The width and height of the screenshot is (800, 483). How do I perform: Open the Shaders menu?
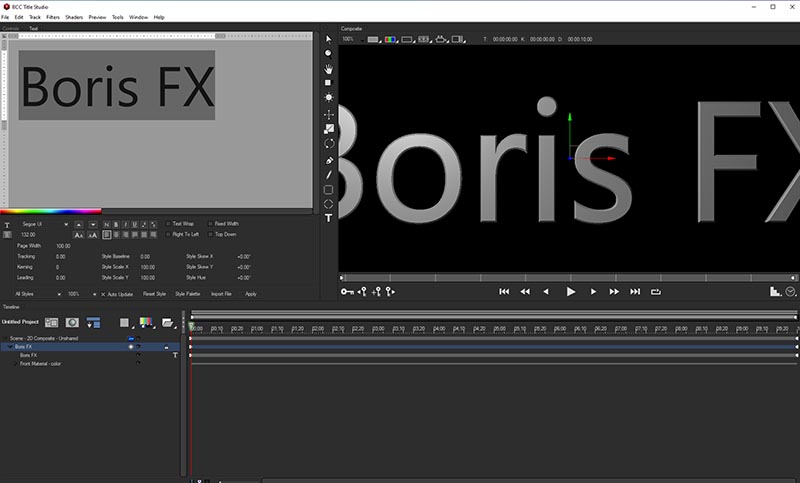click(x=74, y=17)
